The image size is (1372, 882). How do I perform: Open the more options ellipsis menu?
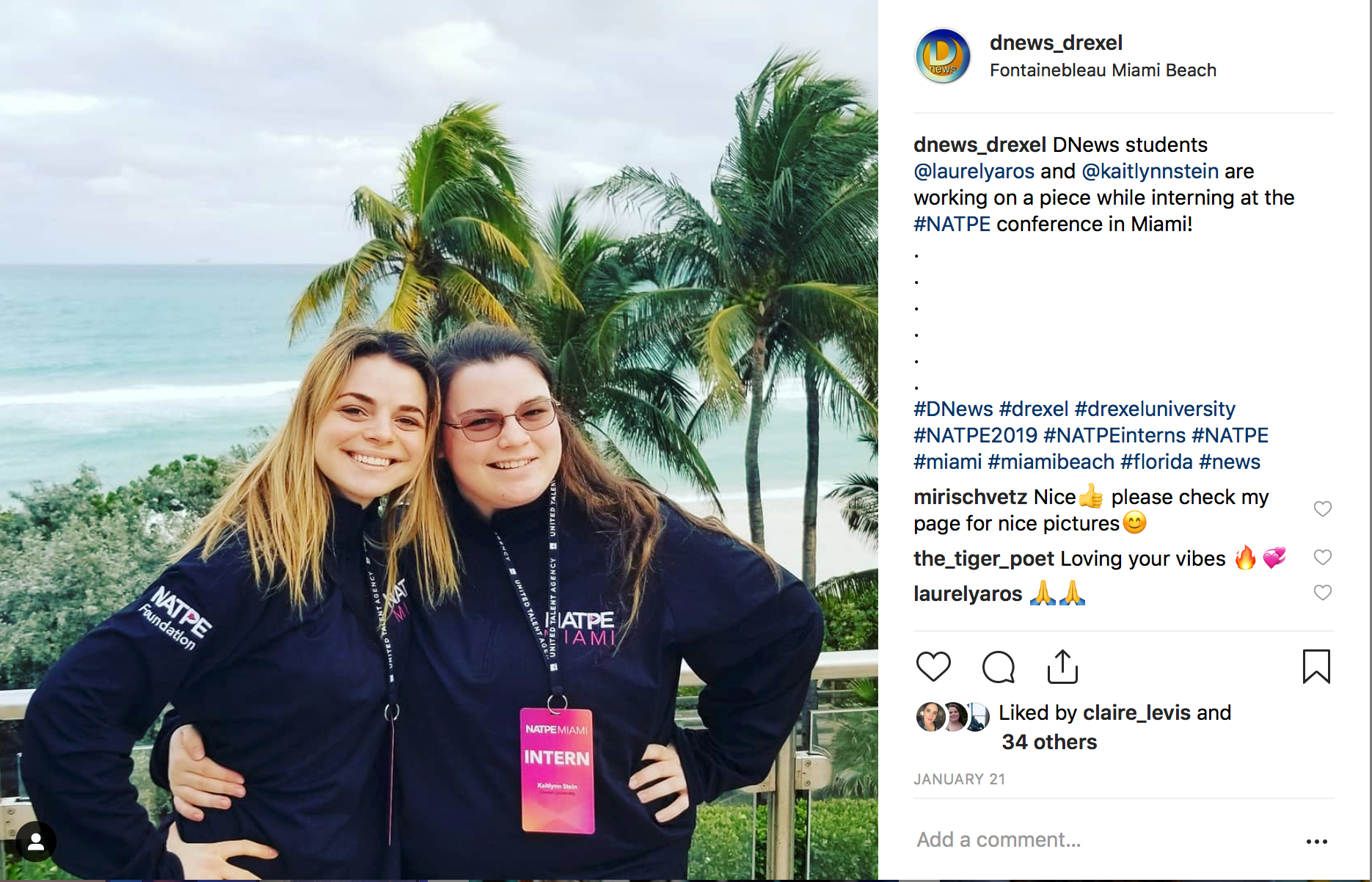[1317, 841]
